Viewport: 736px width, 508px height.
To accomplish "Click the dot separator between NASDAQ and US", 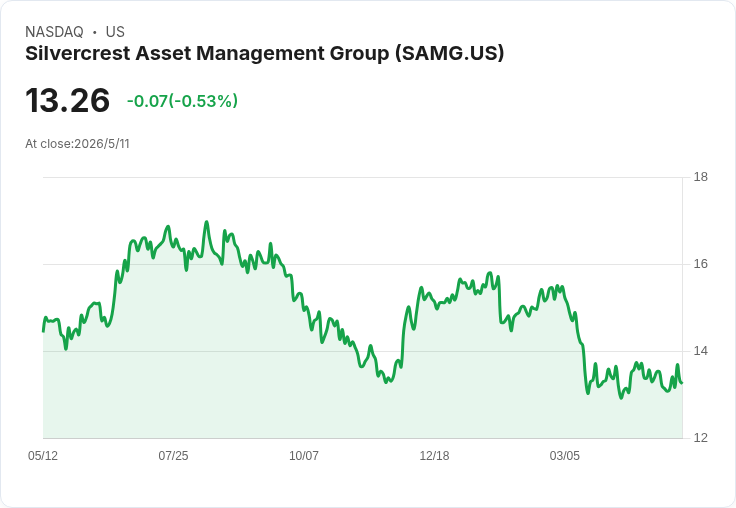I will point(95,32).
